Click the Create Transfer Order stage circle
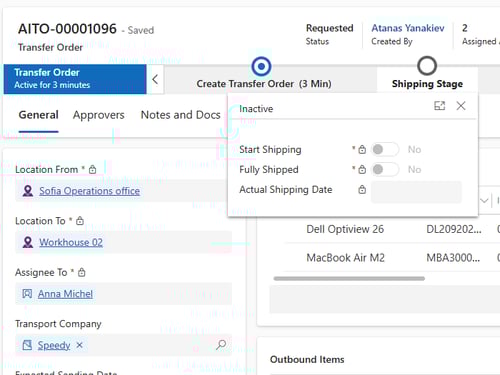 261,66
